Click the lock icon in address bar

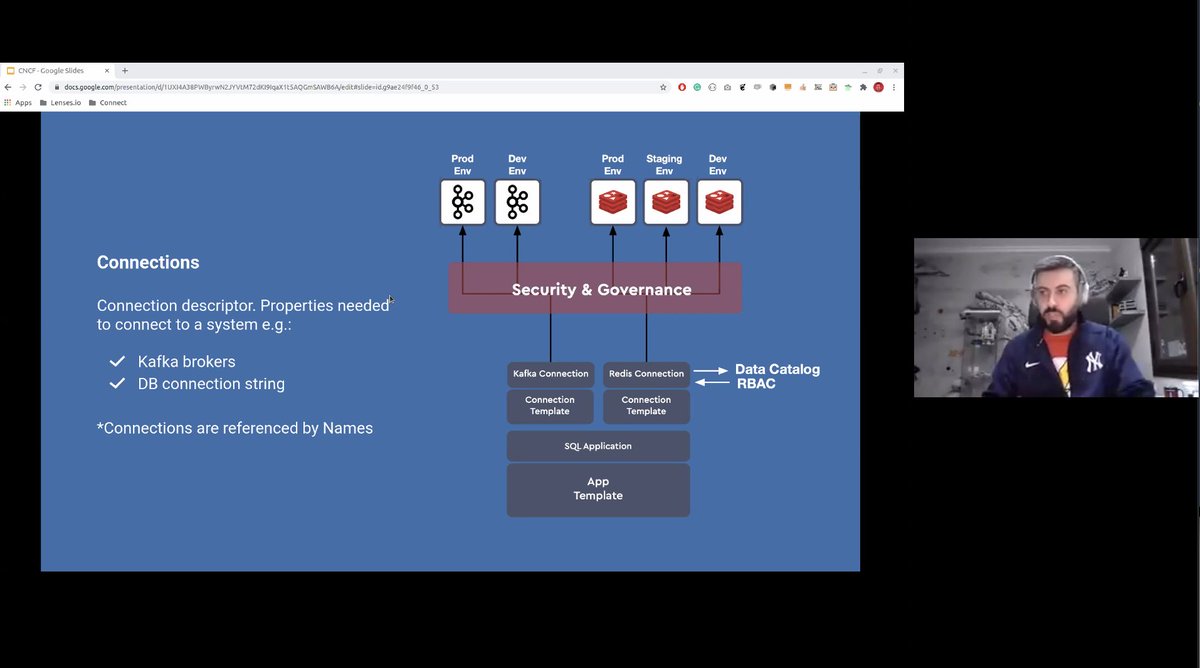[x=58, y=87]
